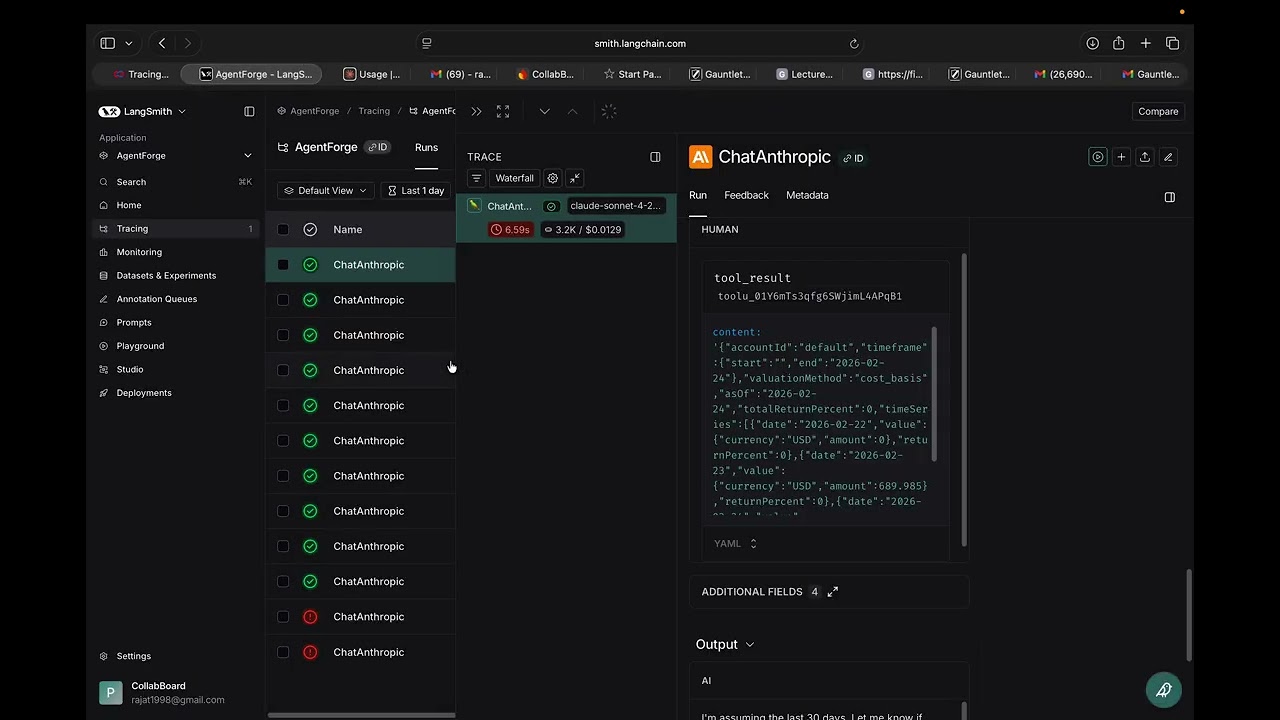Check the first failed ChatAnthropic run
This screenshot has height=720, width=1280.
coord(283,617)
